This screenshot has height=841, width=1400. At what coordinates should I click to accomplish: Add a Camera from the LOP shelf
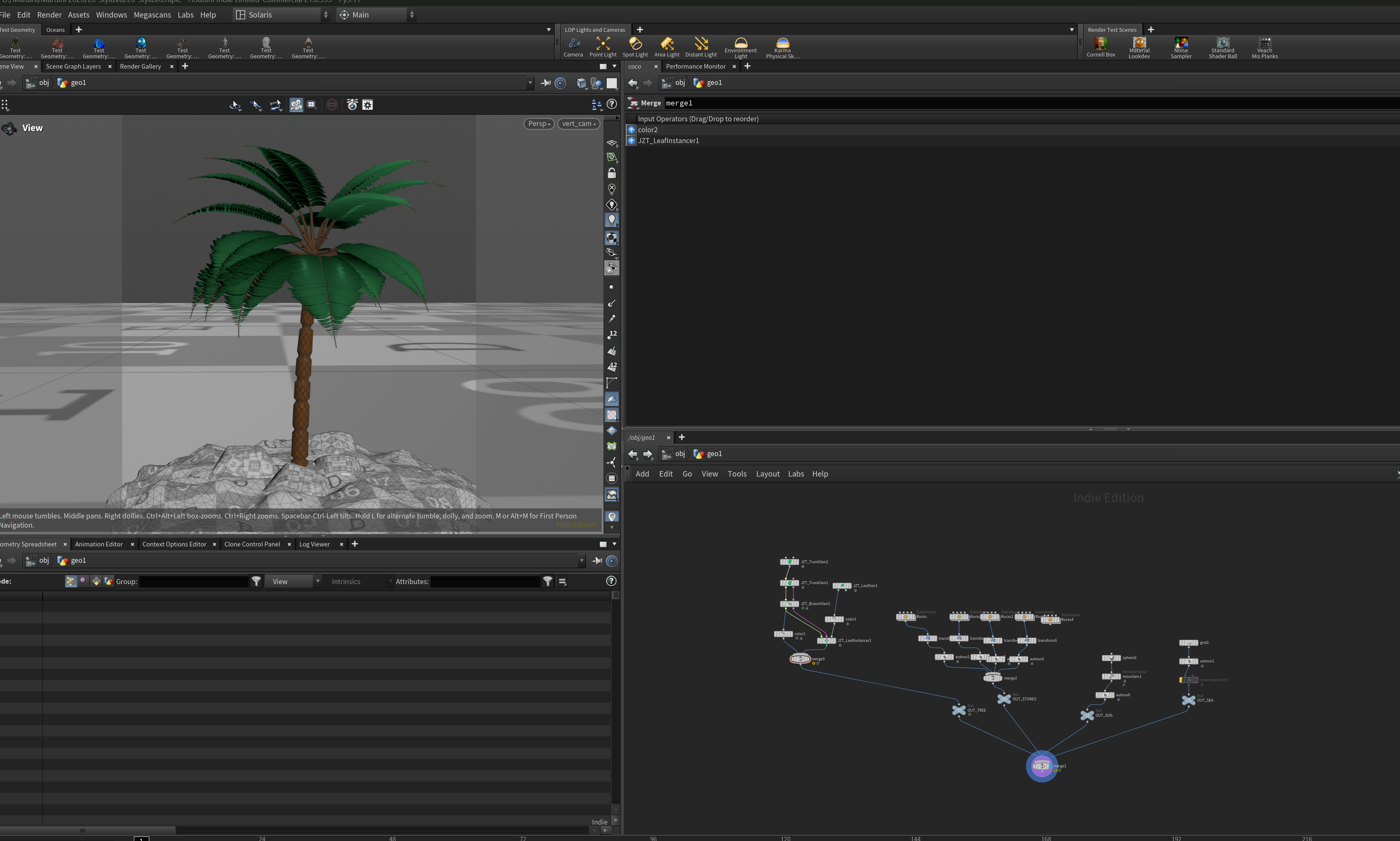coord(572,47)
